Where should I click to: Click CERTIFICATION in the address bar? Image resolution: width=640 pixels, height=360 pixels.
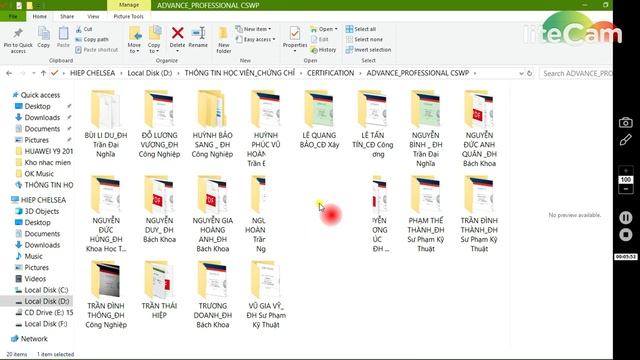pyautogui.click(x=331, y=73)
